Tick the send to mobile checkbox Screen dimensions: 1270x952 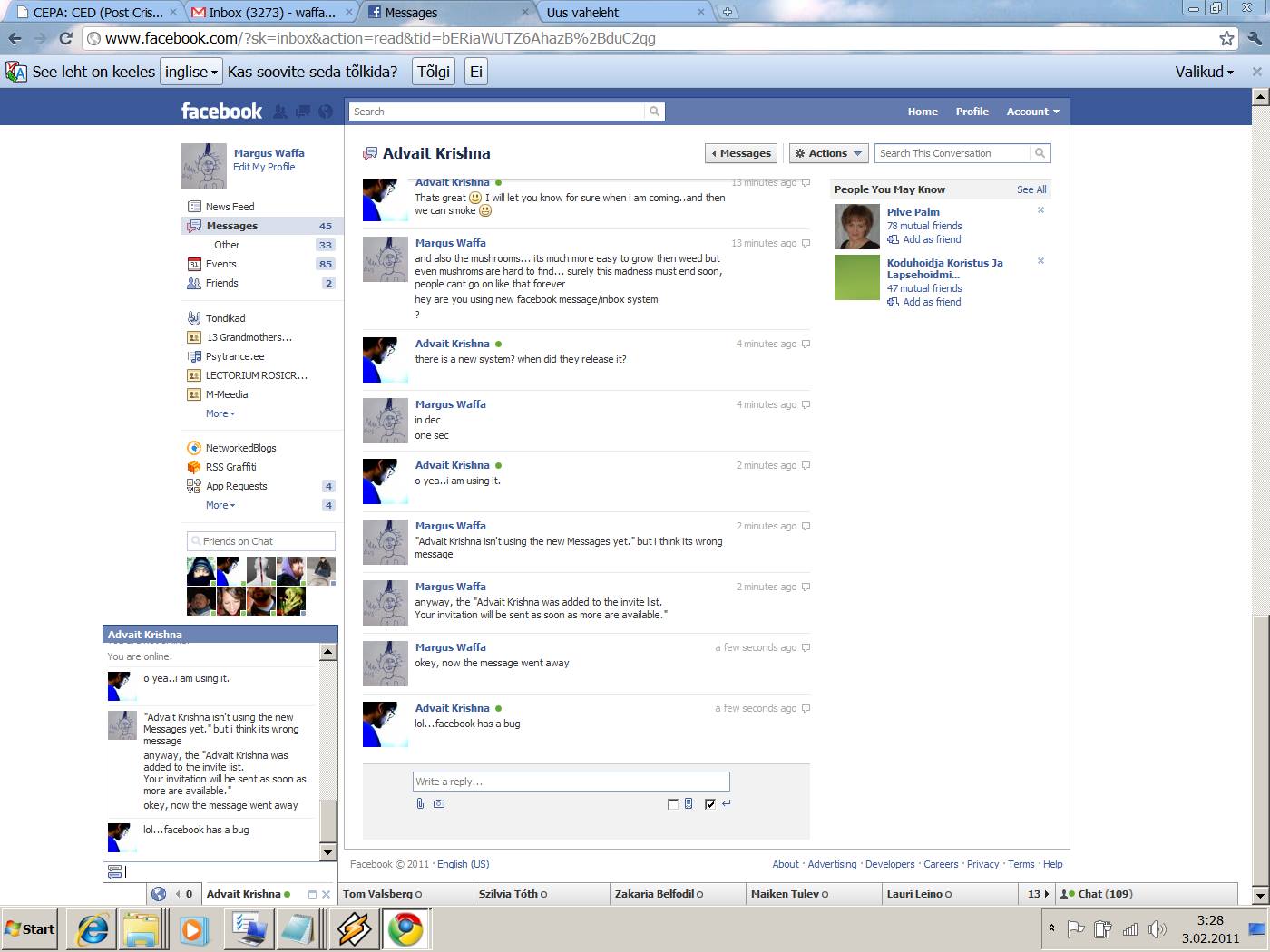point(672,804)
